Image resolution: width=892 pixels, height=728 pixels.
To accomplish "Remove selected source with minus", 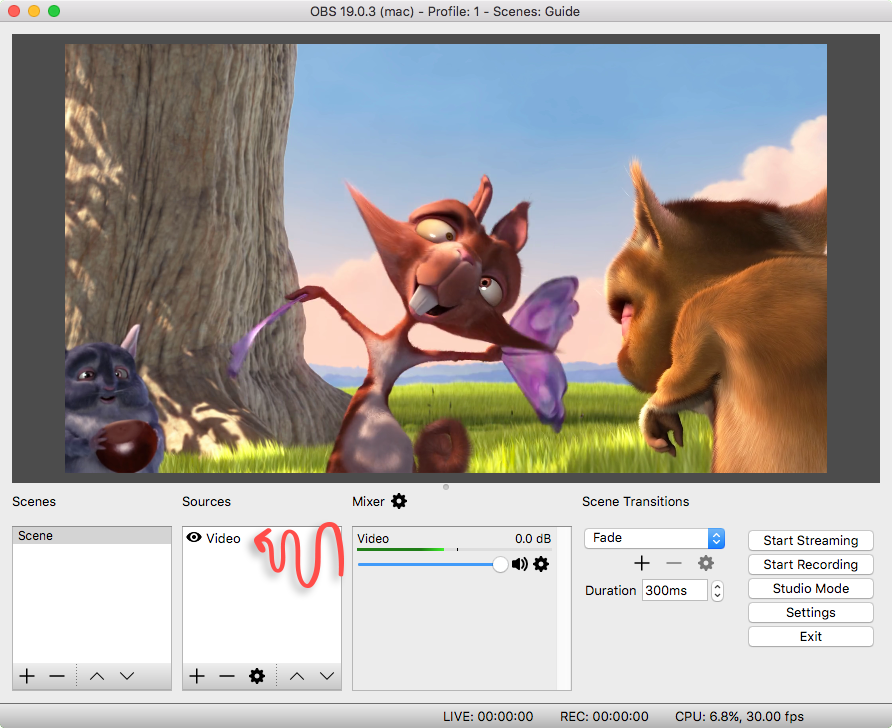I will (x=227, y=676).
